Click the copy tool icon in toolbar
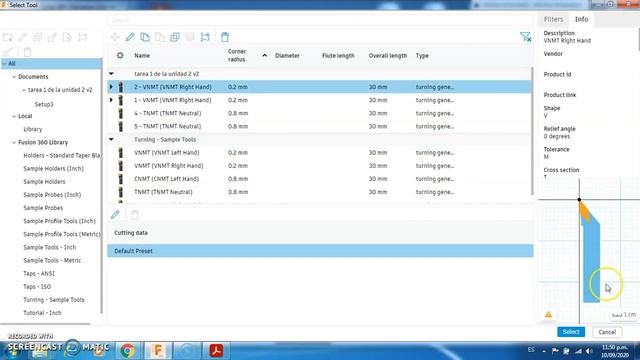The width and height of the screenshot is (640, 360). click(145, 37)
